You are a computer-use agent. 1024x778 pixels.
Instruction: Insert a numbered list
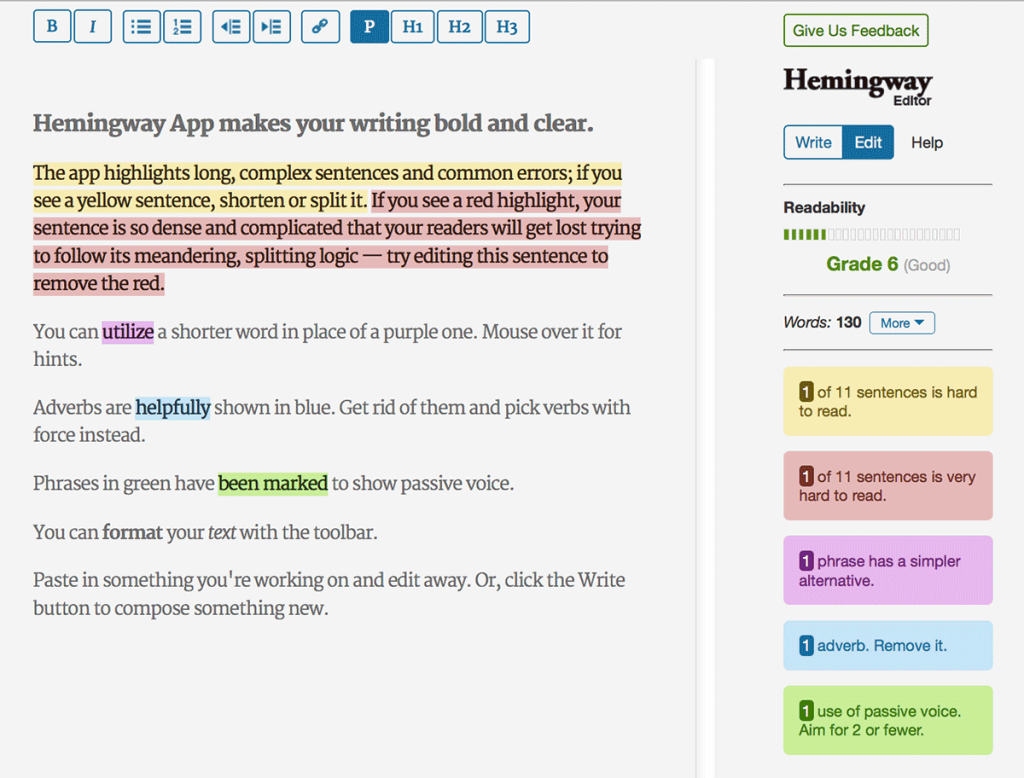[182, 27]
